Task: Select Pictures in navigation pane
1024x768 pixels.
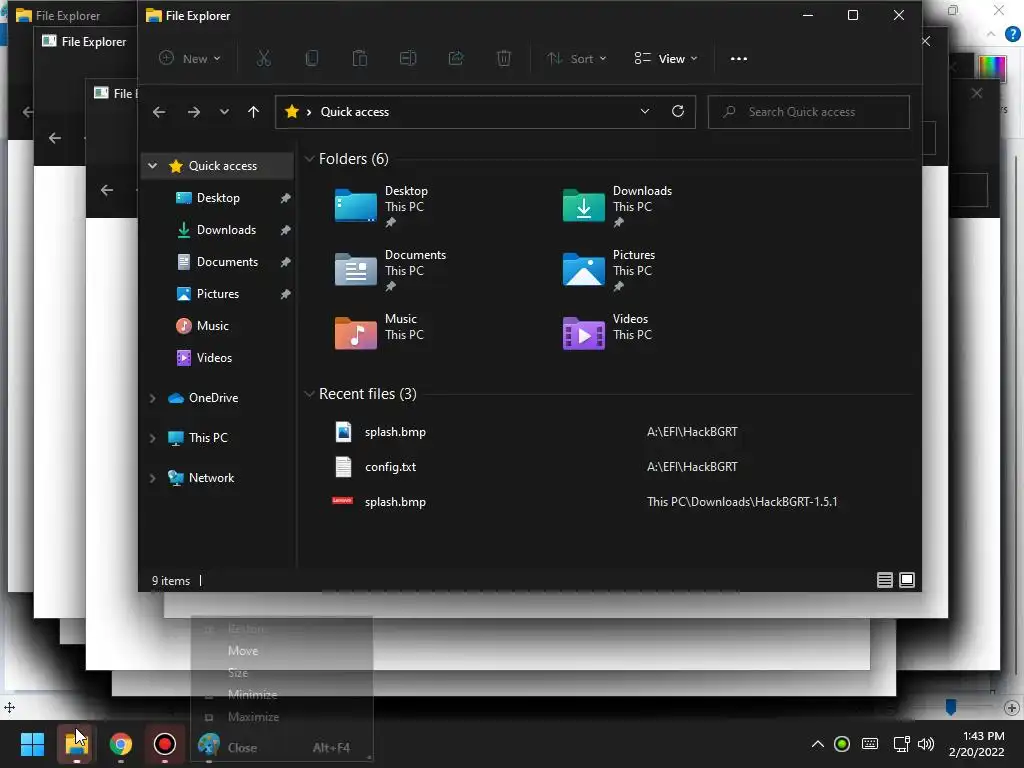Action: pos(217,294)
